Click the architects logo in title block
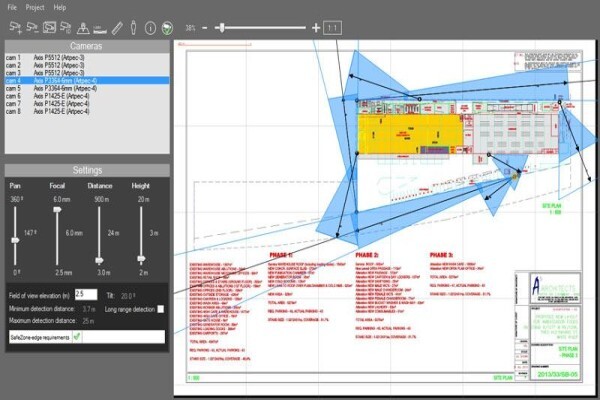Viewport: 600px width, 400px height. click(x=555, y=288)
